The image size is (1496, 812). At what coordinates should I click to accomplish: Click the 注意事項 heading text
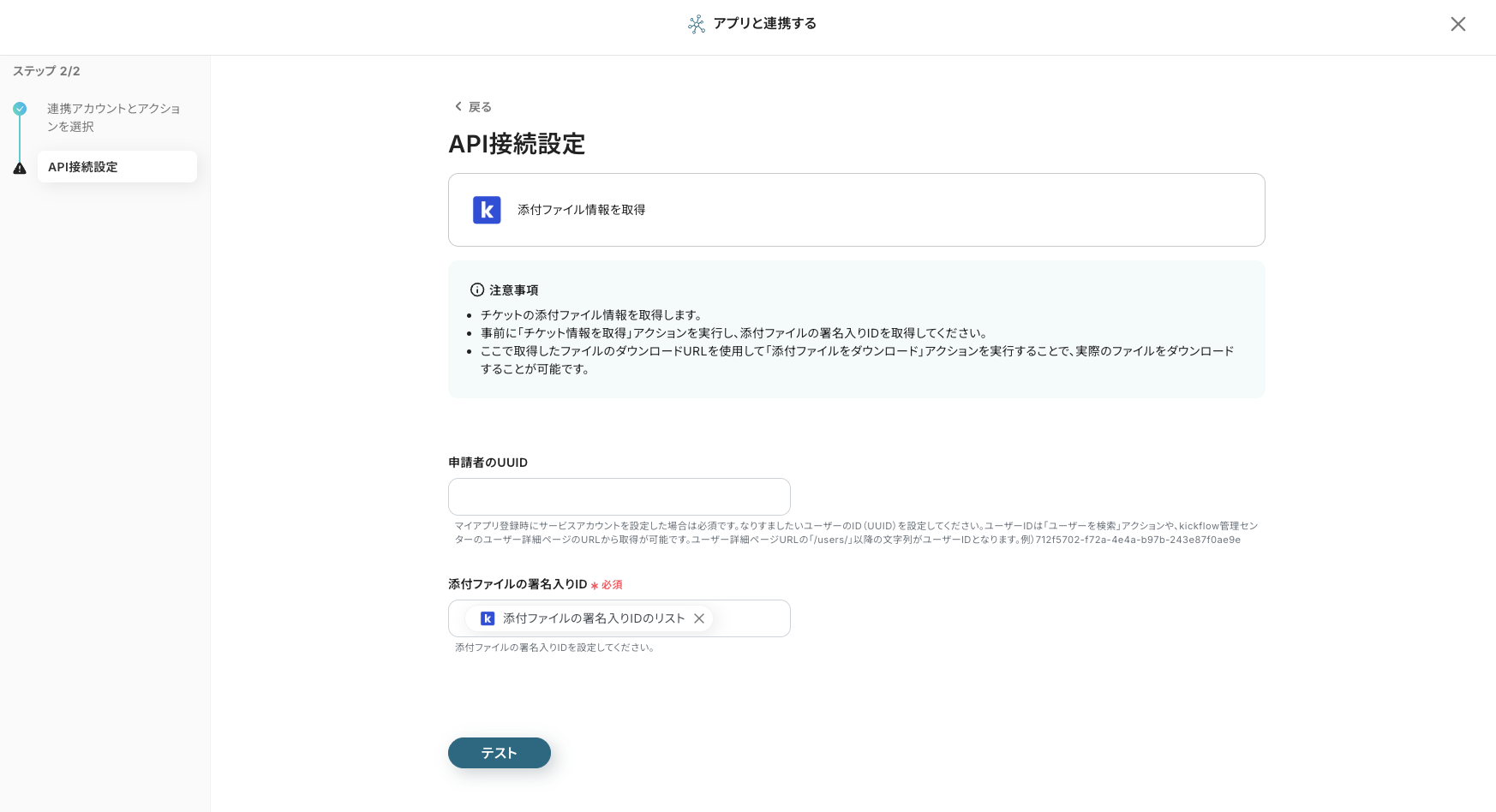(x=514, y=290)
